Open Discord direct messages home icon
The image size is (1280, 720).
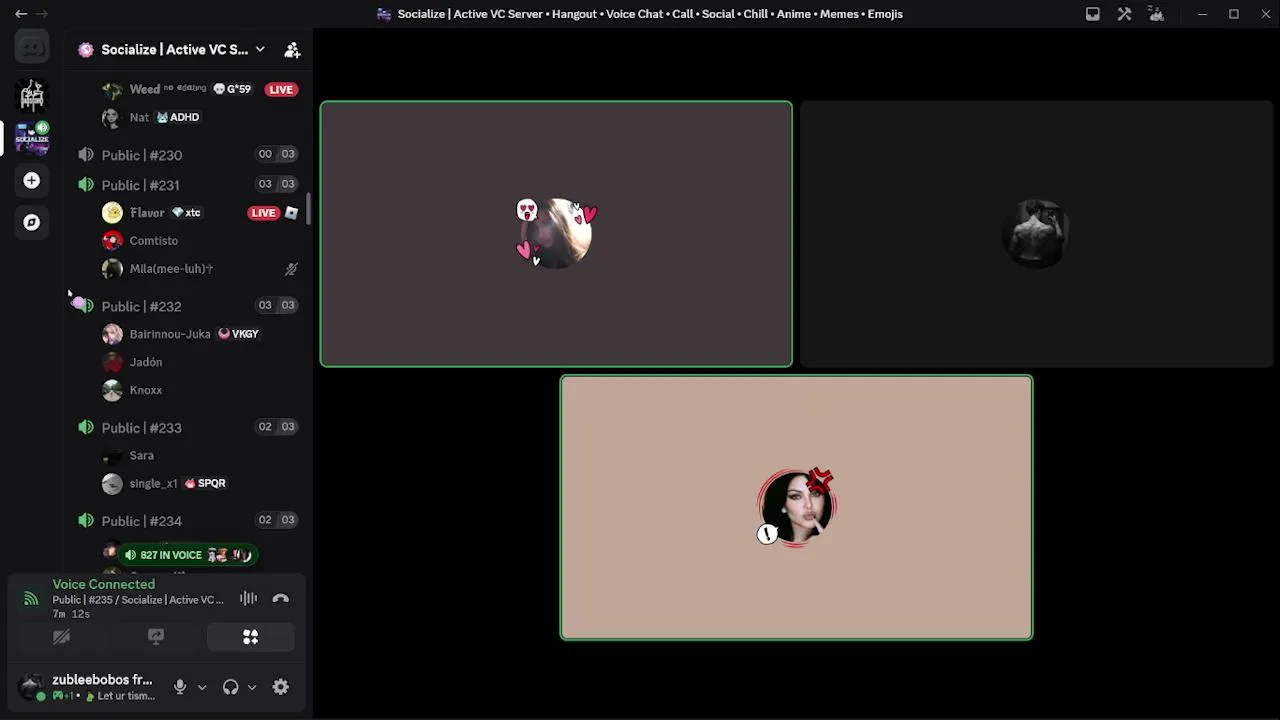click(32, 47)
